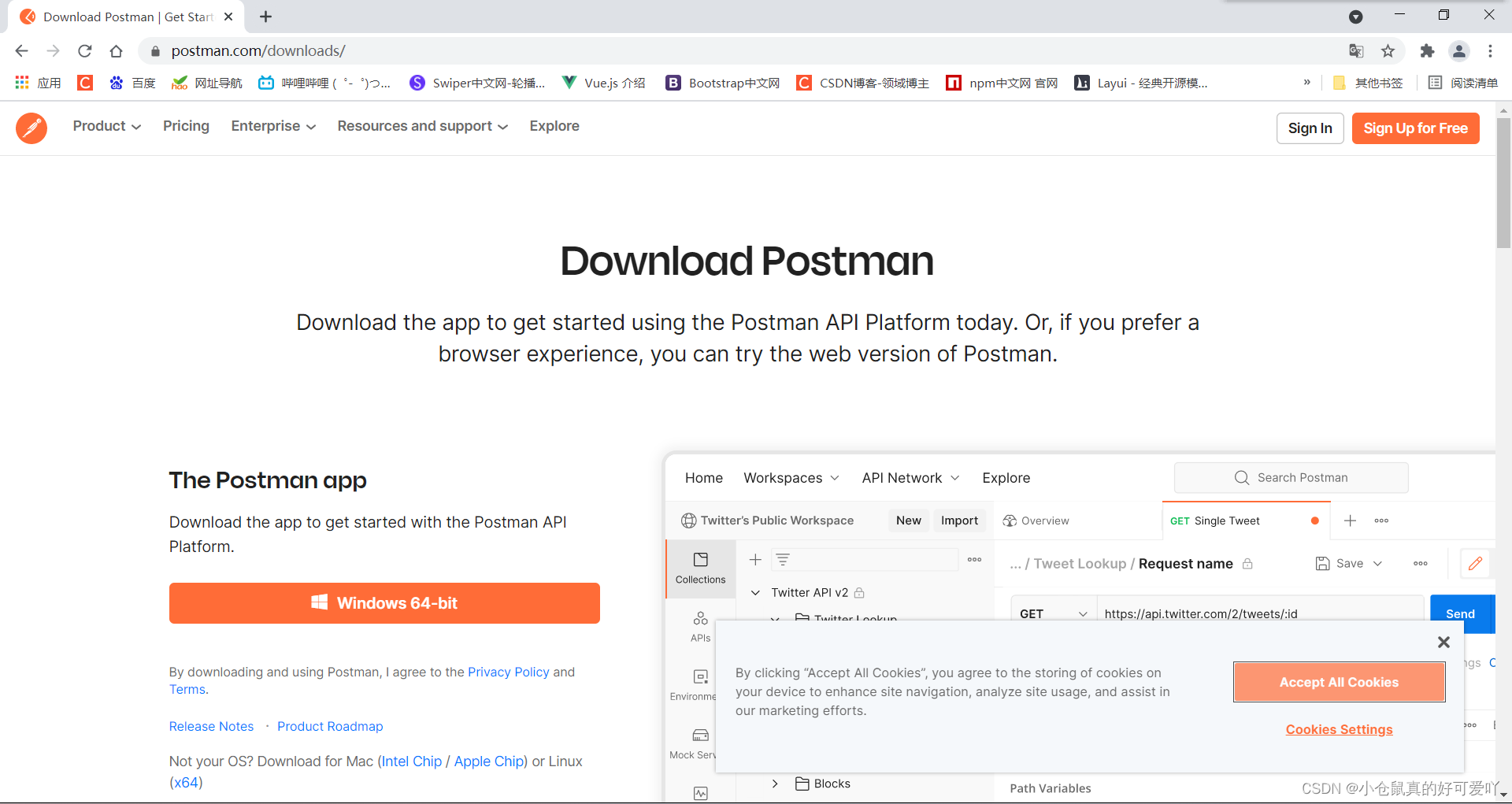Open the 应用 apps bookmark

[x=38, y=83]
